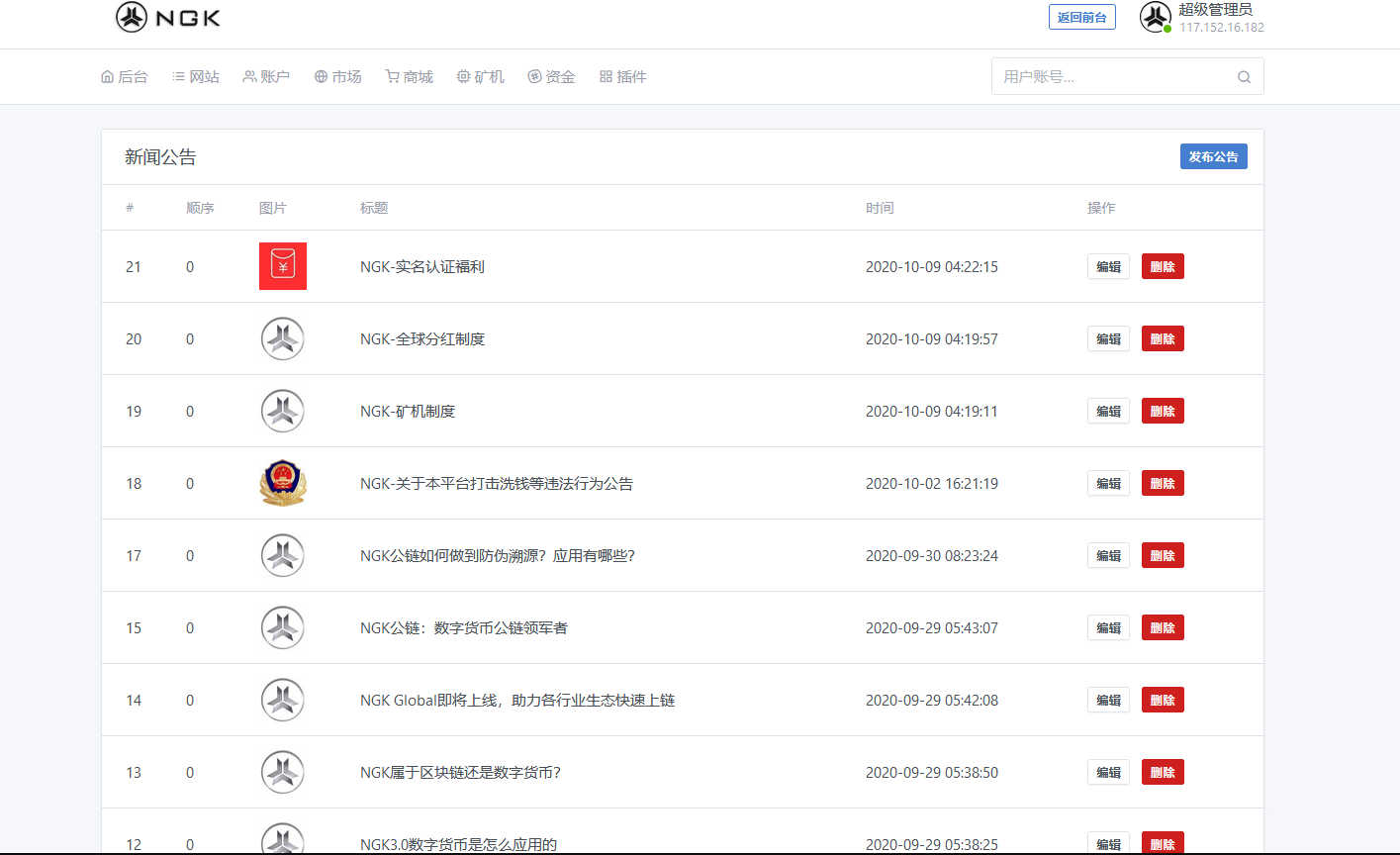Delete the NGK-全球分红制度 announcement
1400x855 pixels.
pos(1163,338)
